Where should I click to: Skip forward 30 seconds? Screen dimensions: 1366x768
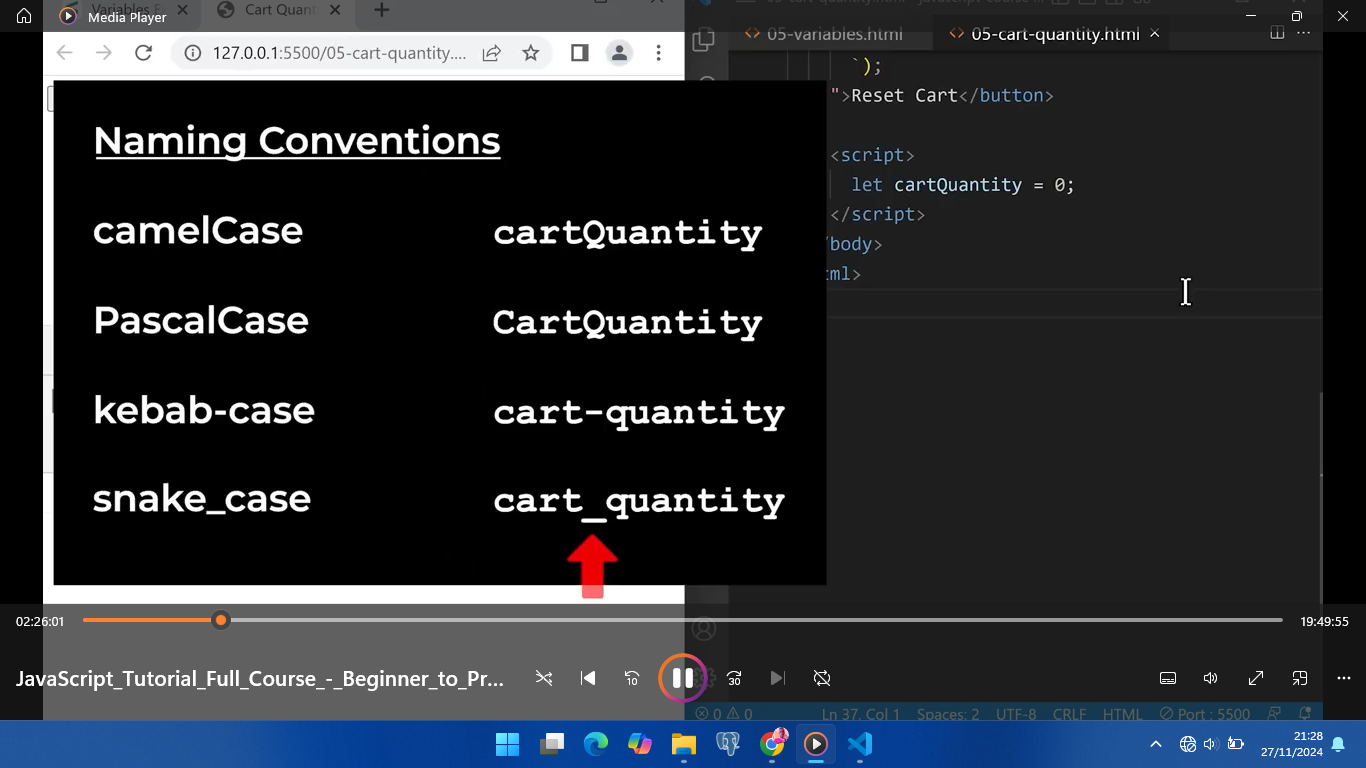[734, 678]
